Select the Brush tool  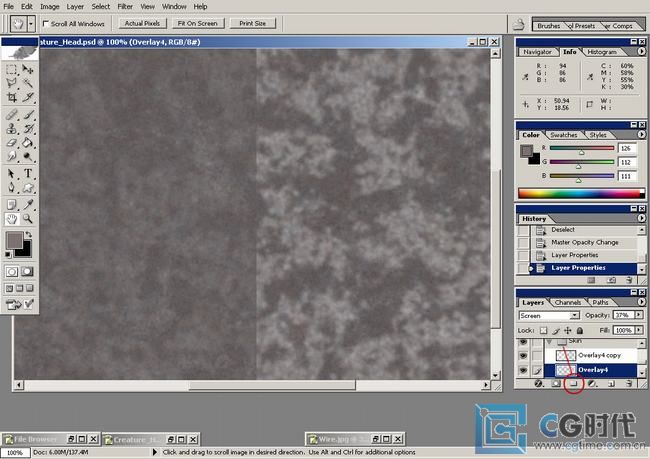pyautogui.click(x=28, y=114)
